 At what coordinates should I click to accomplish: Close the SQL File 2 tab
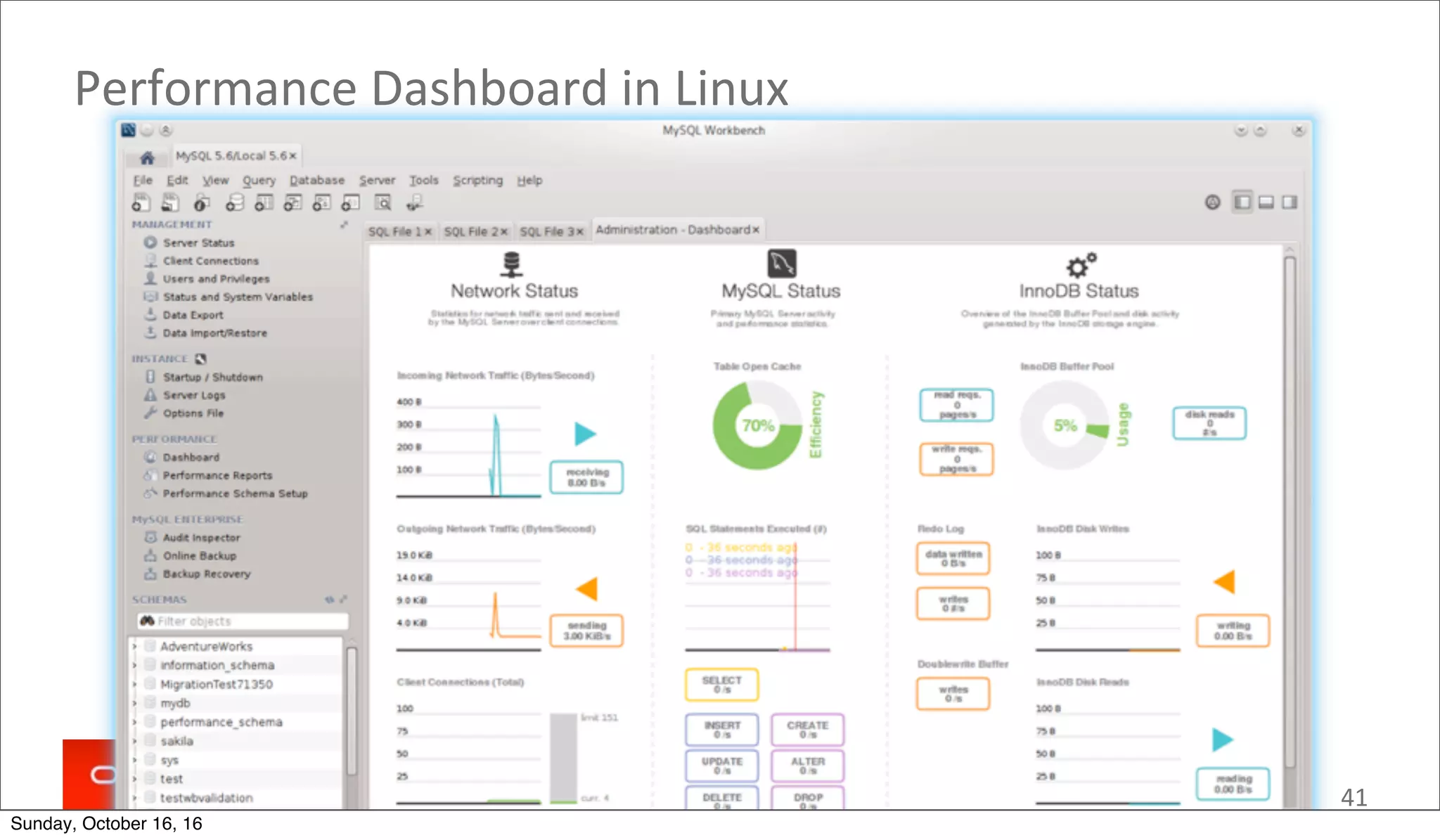(x=504, y=233)
